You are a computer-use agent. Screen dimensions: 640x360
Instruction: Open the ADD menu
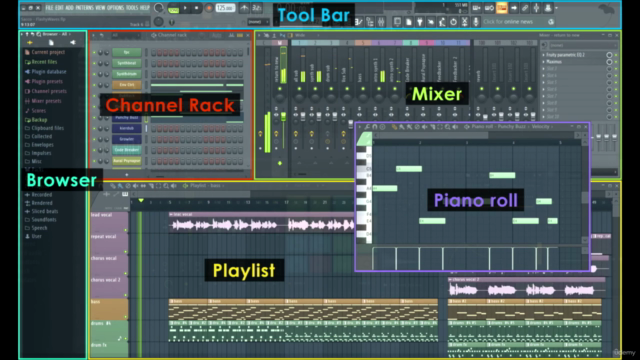point(70,8)
